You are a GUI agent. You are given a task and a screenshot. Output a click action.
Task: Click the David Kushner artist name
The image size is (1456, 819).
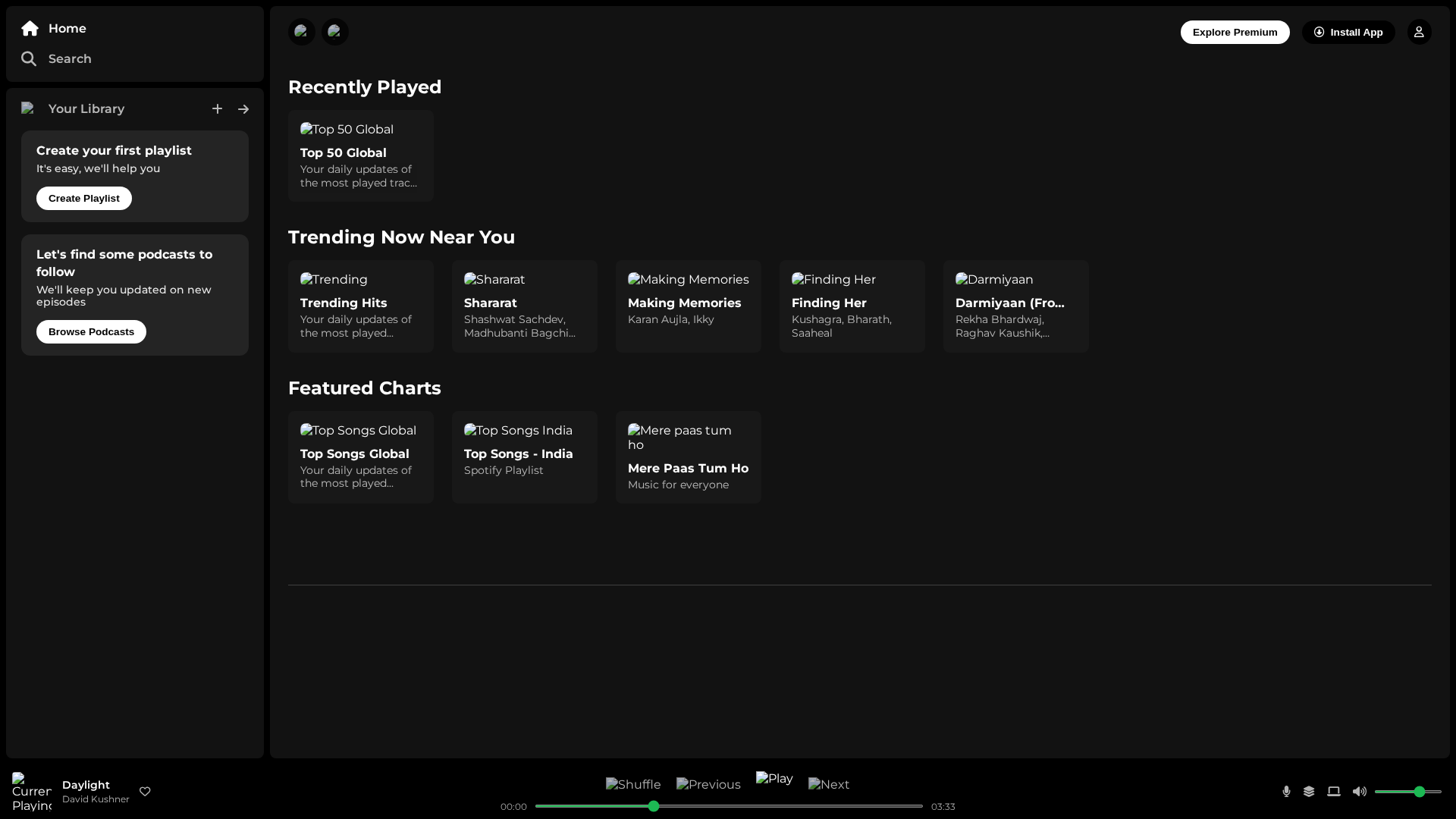coord(96,799)
